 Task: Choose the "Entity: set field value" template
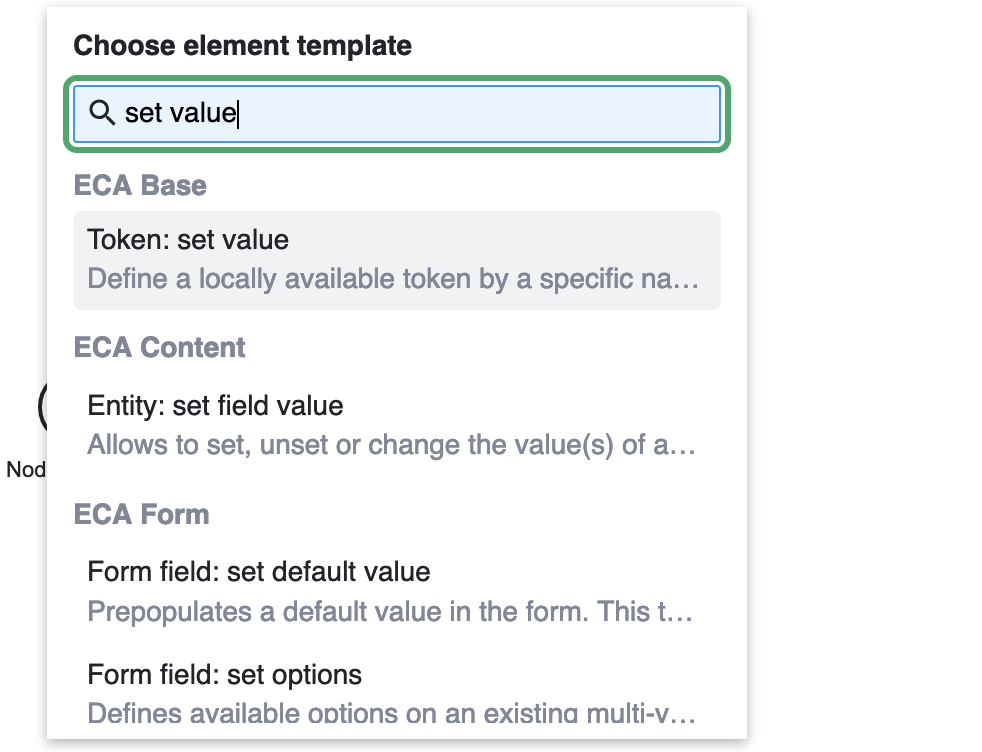click(215, 406)
